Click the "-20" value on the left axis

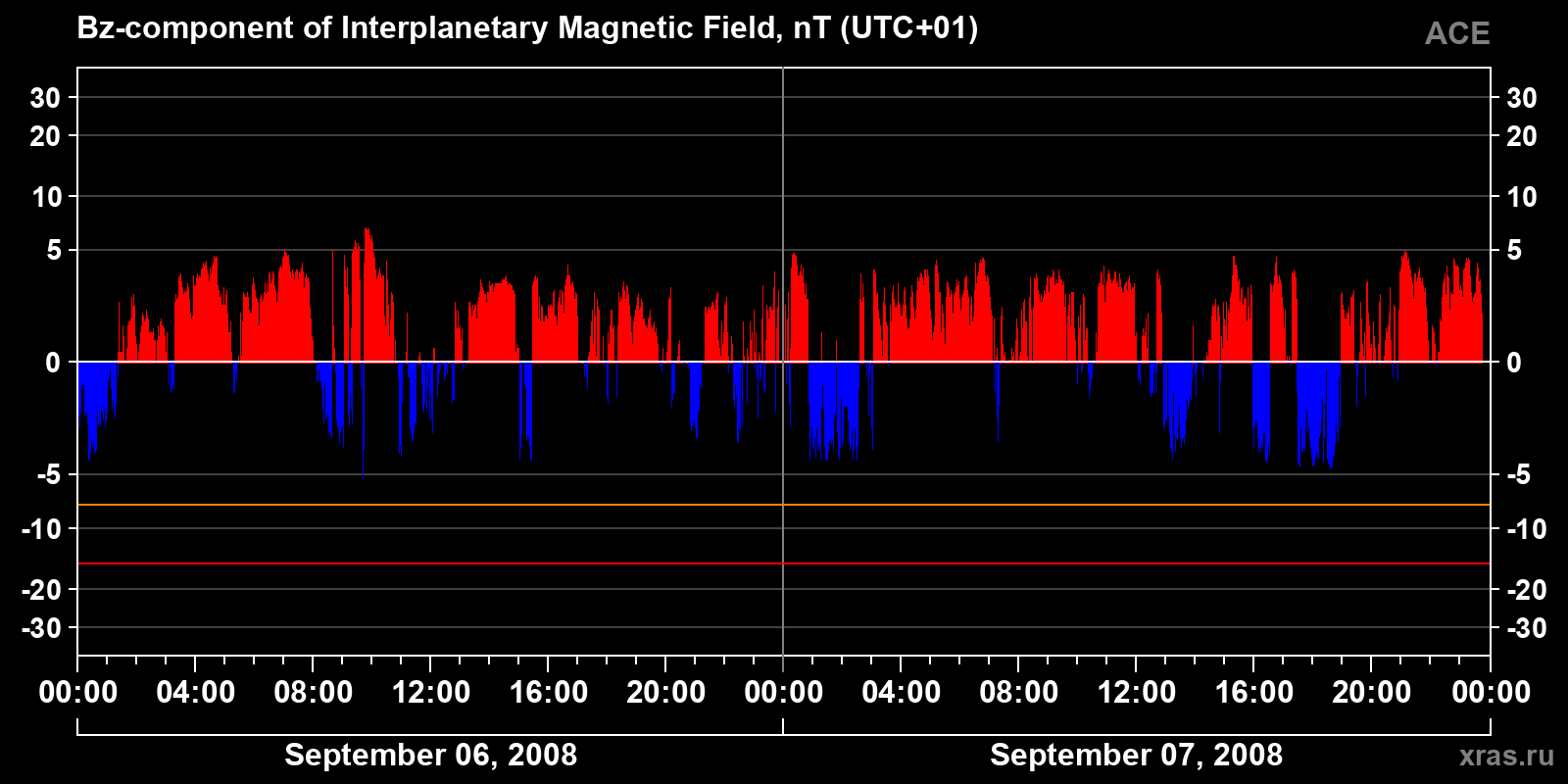[x=41, y=590]
